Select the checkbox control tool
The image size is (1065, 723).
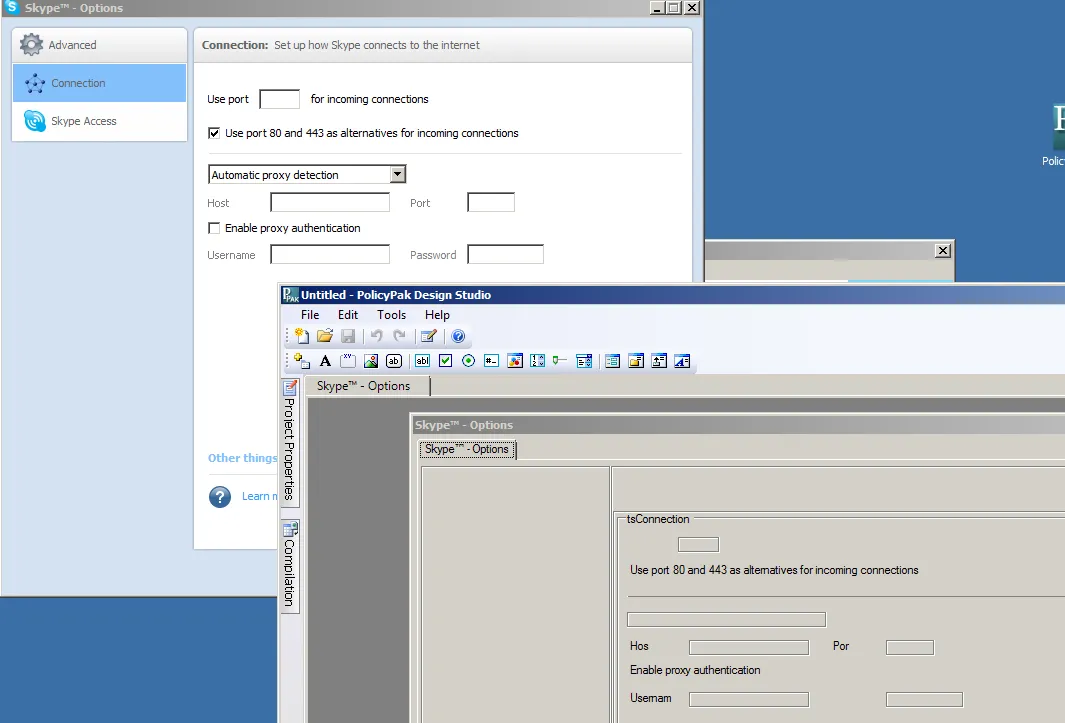(x=446, y=361)
